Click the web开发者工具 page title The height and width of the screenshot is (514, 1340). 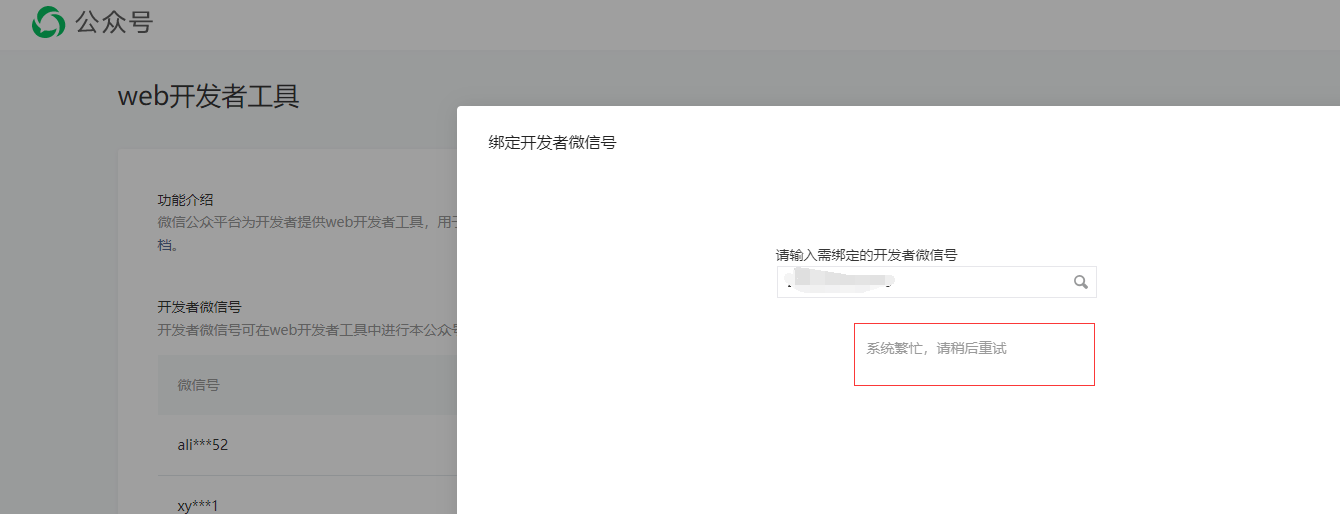click(x=208, y=96)
